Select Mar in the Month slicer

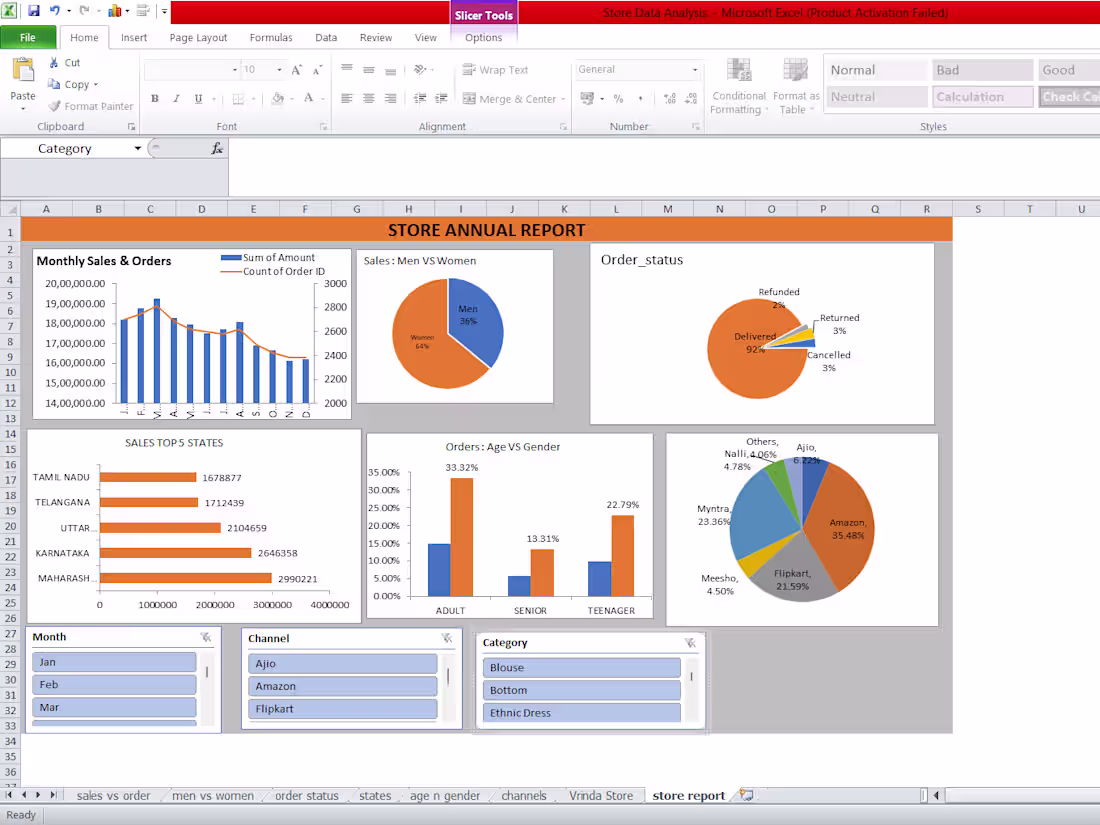point(114,707)
